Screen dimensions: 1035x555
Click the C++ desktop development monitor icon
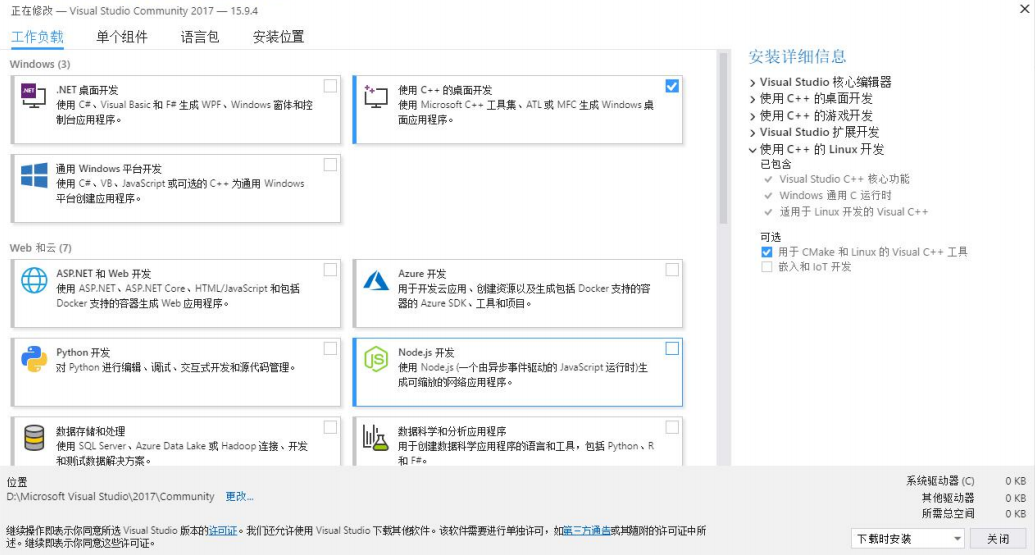(x=376, y=96)
